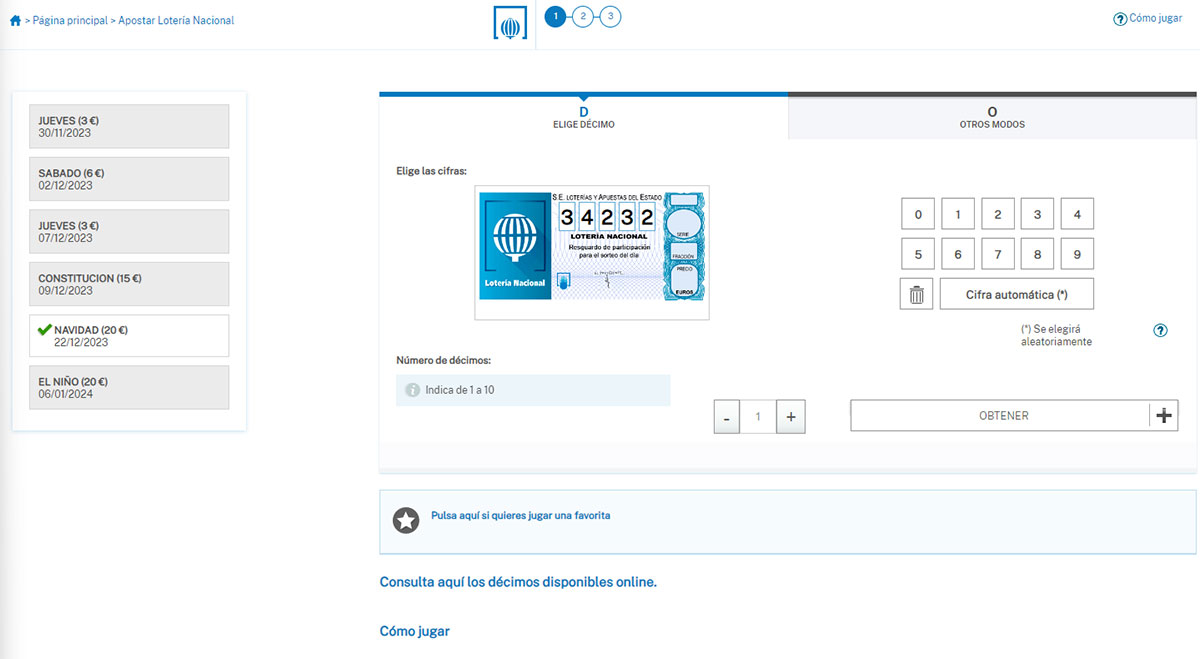Viewport: 1200px width, 659px height.
Task: Open 'Consulta aquí los décimos disponibles online'
Action: click(x=517, y=581)
